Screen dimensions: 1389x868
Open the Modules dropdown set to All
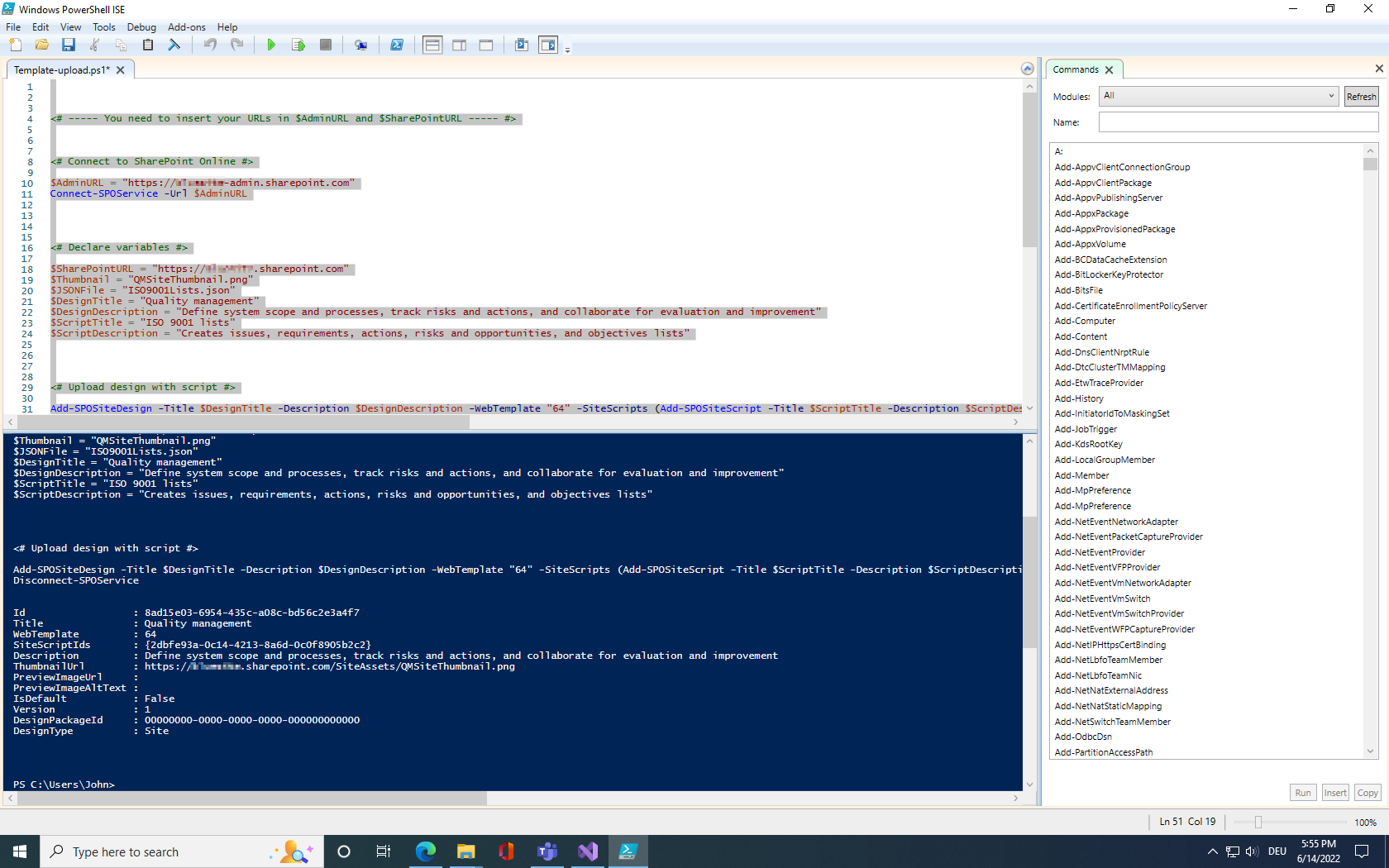pyautogui.click(x=1219, y=96)
